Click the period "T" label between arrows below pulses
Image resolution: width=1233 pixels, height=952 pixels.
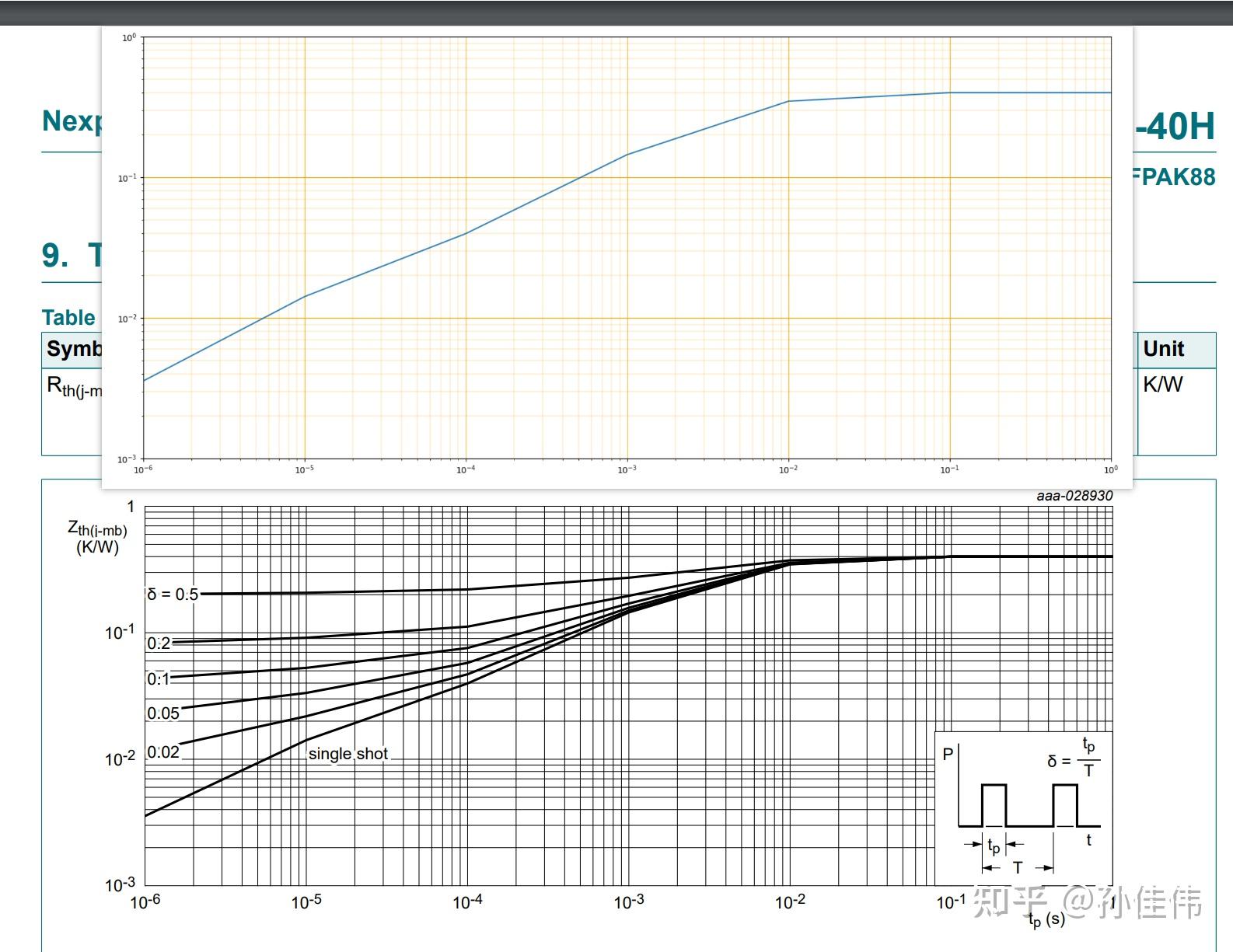tap(1017, 868)
